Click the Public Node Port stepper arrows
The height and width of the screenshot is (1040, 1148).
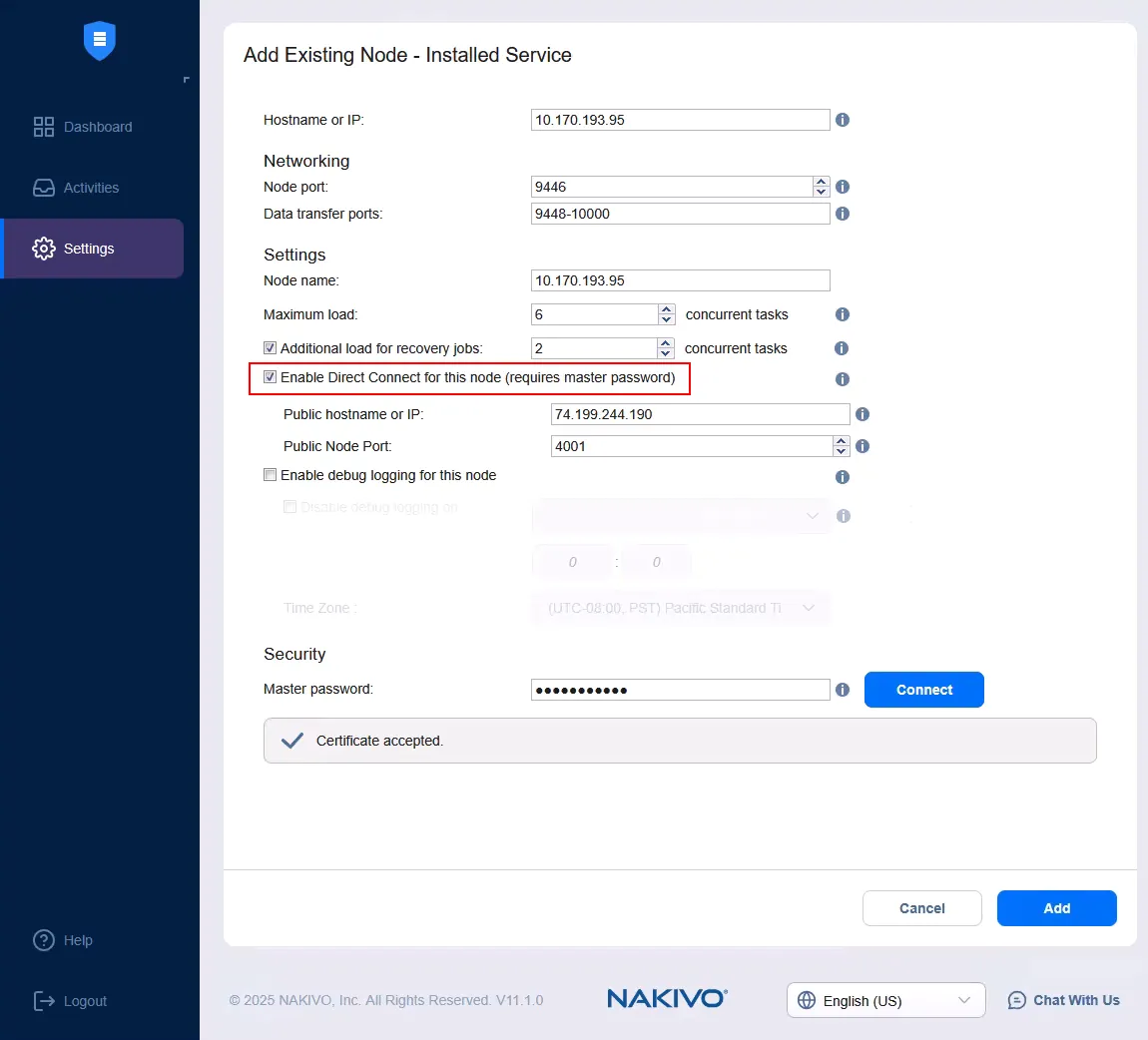(x=842, y=446)
